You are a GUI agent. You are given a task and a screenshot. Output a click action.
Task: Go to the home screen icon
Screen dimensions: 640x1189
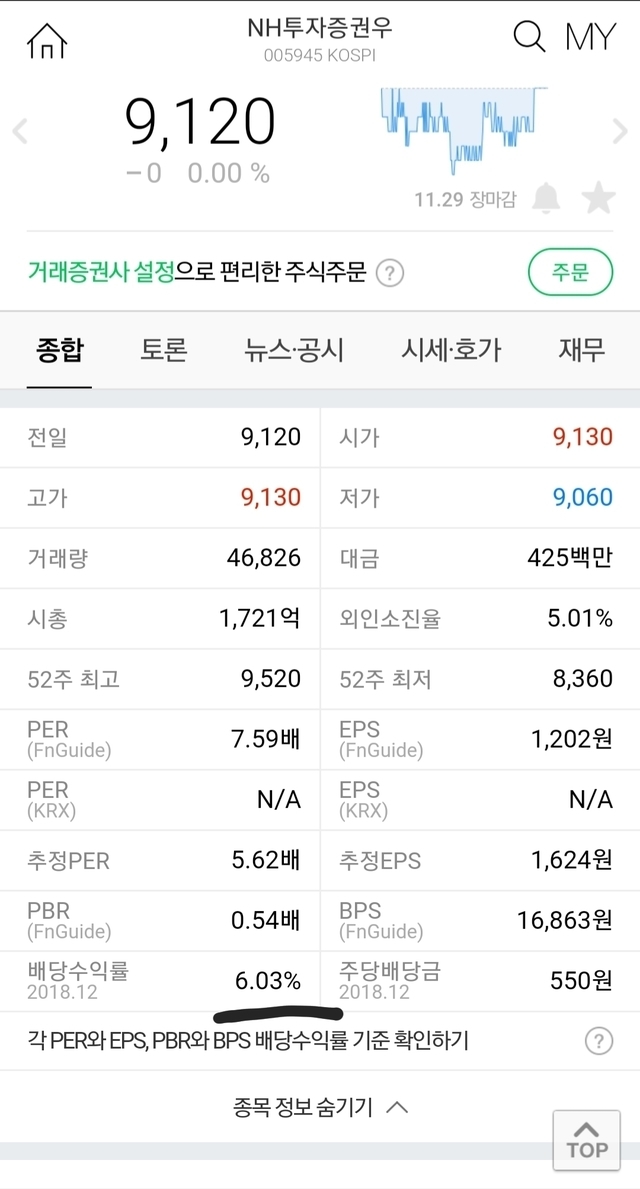click(x=47, y=40)
